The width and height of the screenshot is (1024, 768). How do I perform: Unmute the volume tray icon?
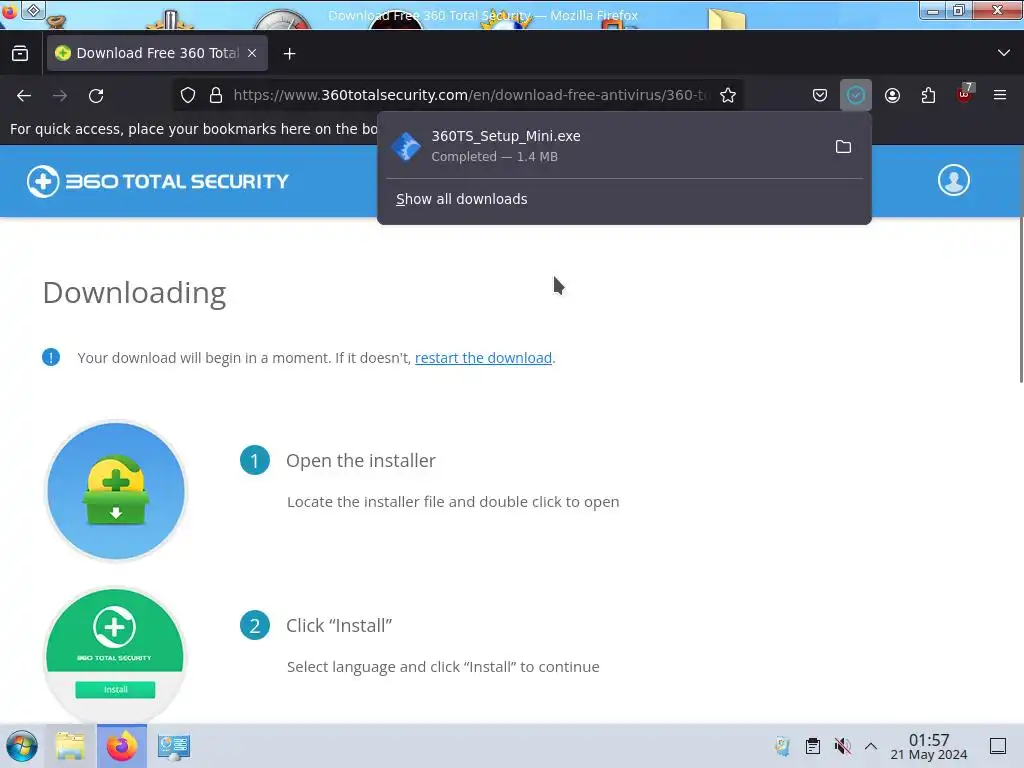[842, 746]
